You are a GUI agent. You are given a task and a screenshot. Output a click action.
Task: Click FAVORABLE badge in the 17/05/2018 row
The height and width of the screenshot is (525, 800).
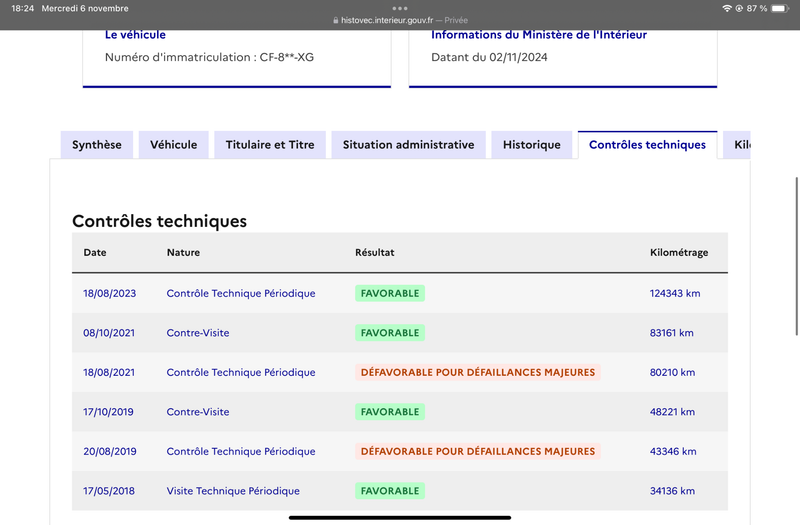pyautogui.click(x=390, y=491)
